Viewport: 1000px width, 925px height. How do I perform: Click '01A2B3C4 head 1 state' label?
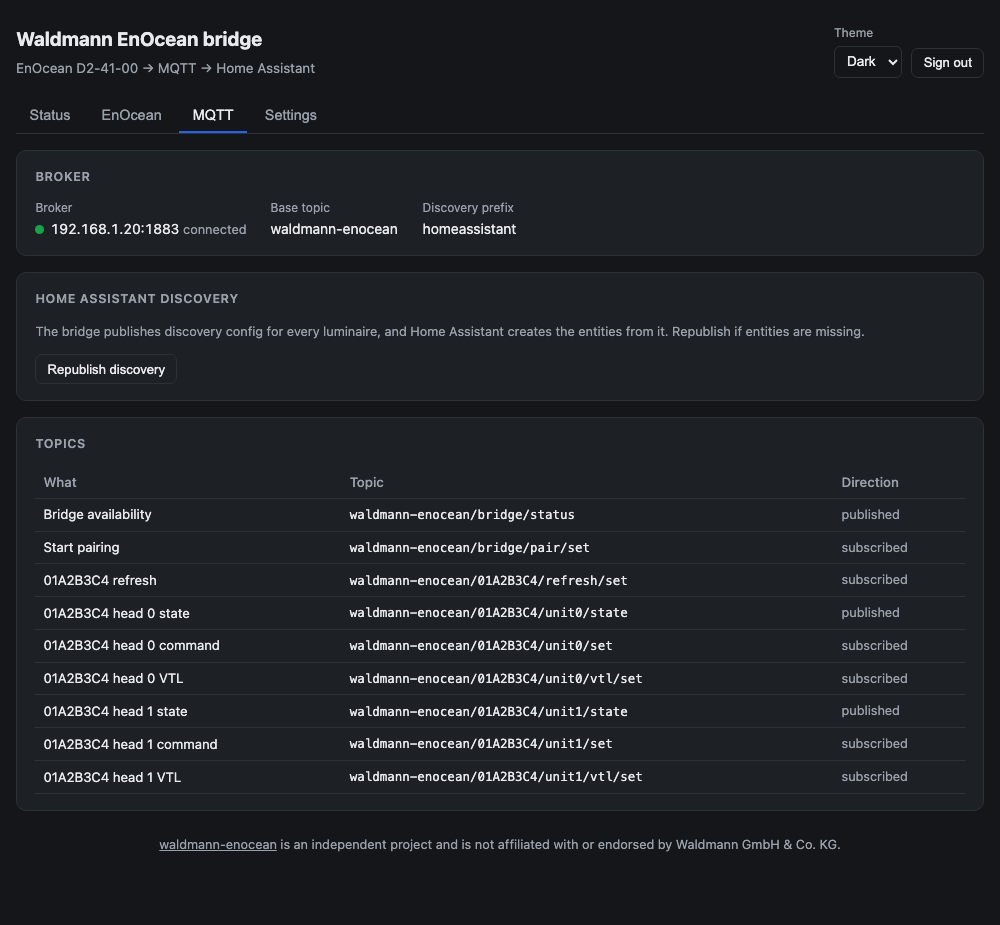(115, 711)
